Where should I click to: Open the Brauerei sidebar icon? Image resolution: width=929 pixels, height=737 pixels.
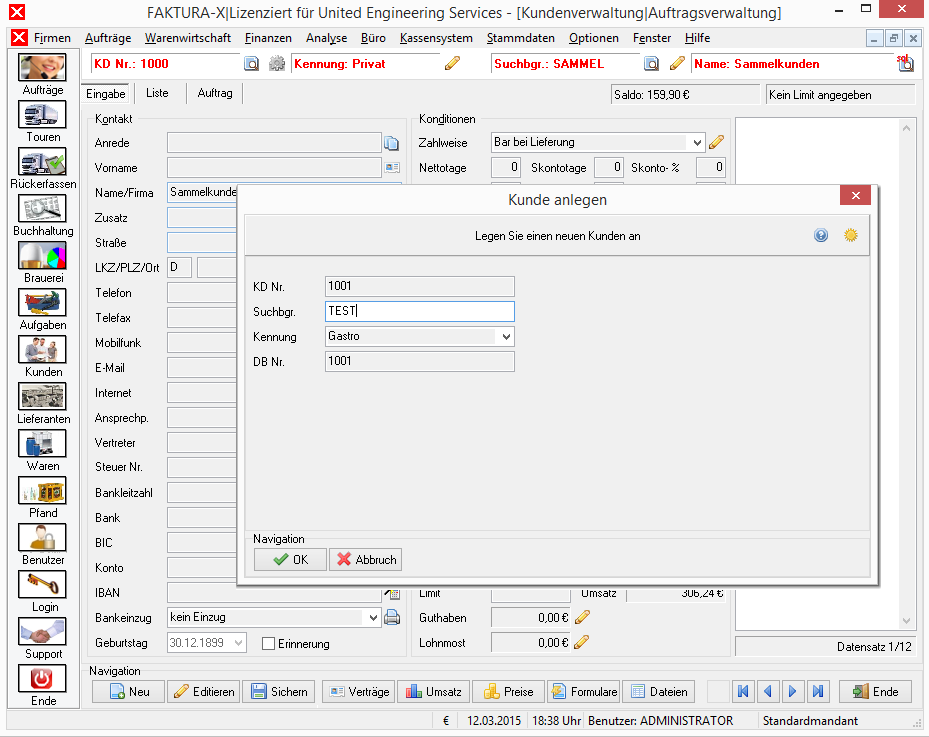[x=42, y=255]
